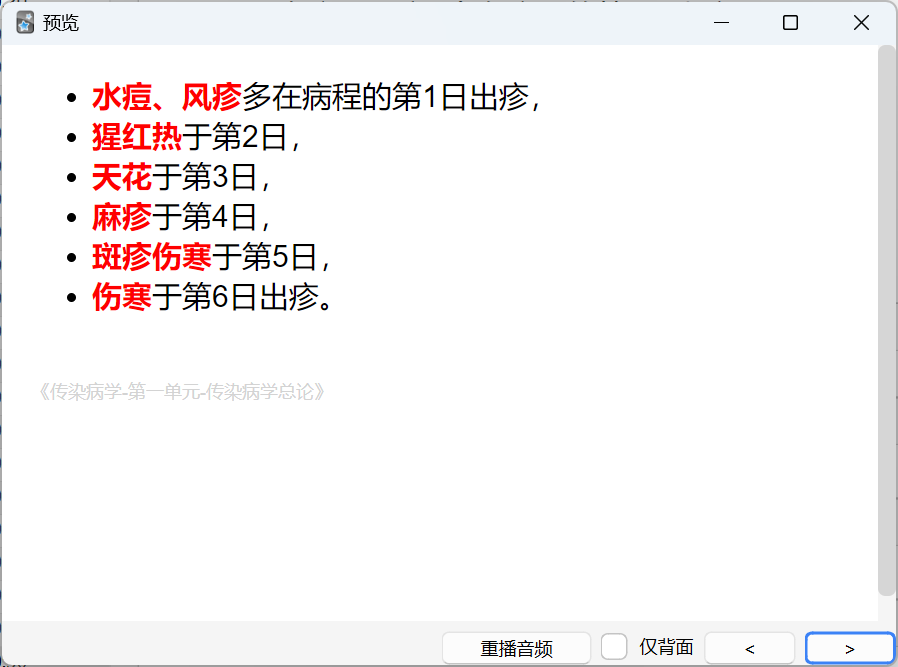Replay audio with 重播音频 button

coord(516,648)
